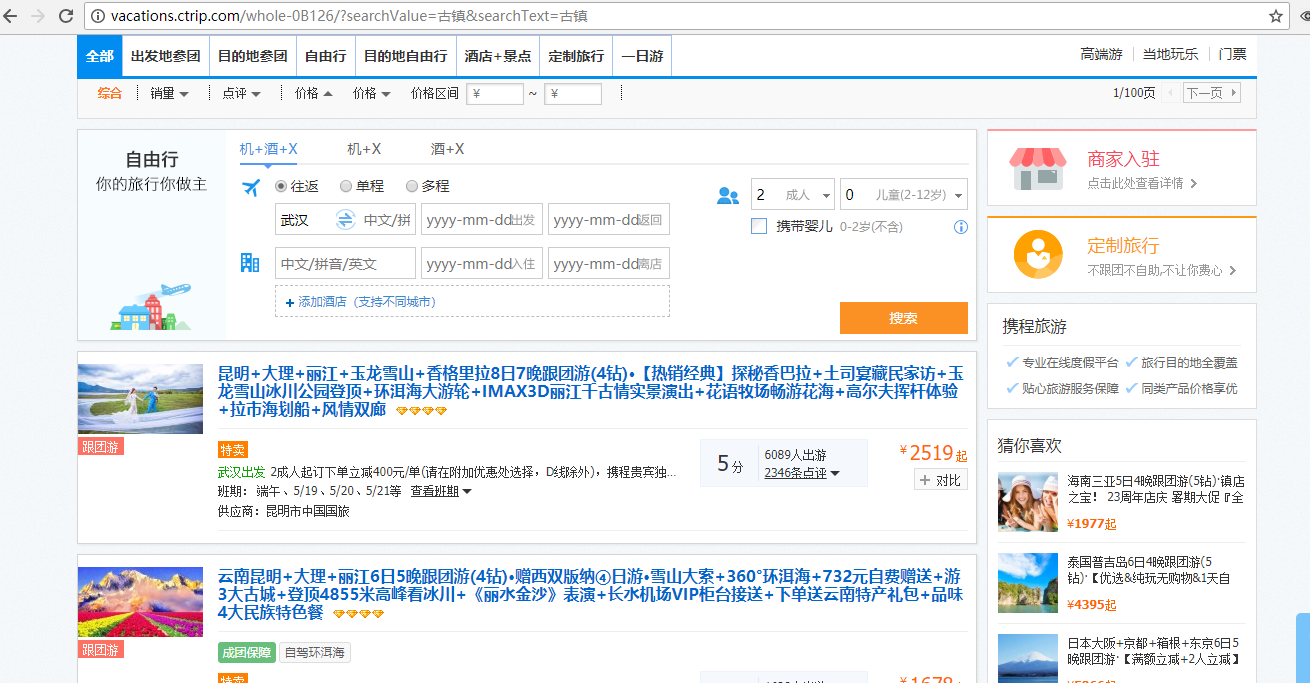The image size is (1310, 683).
Task: Click the browser reload icon
Action: (x=66, y=16)
